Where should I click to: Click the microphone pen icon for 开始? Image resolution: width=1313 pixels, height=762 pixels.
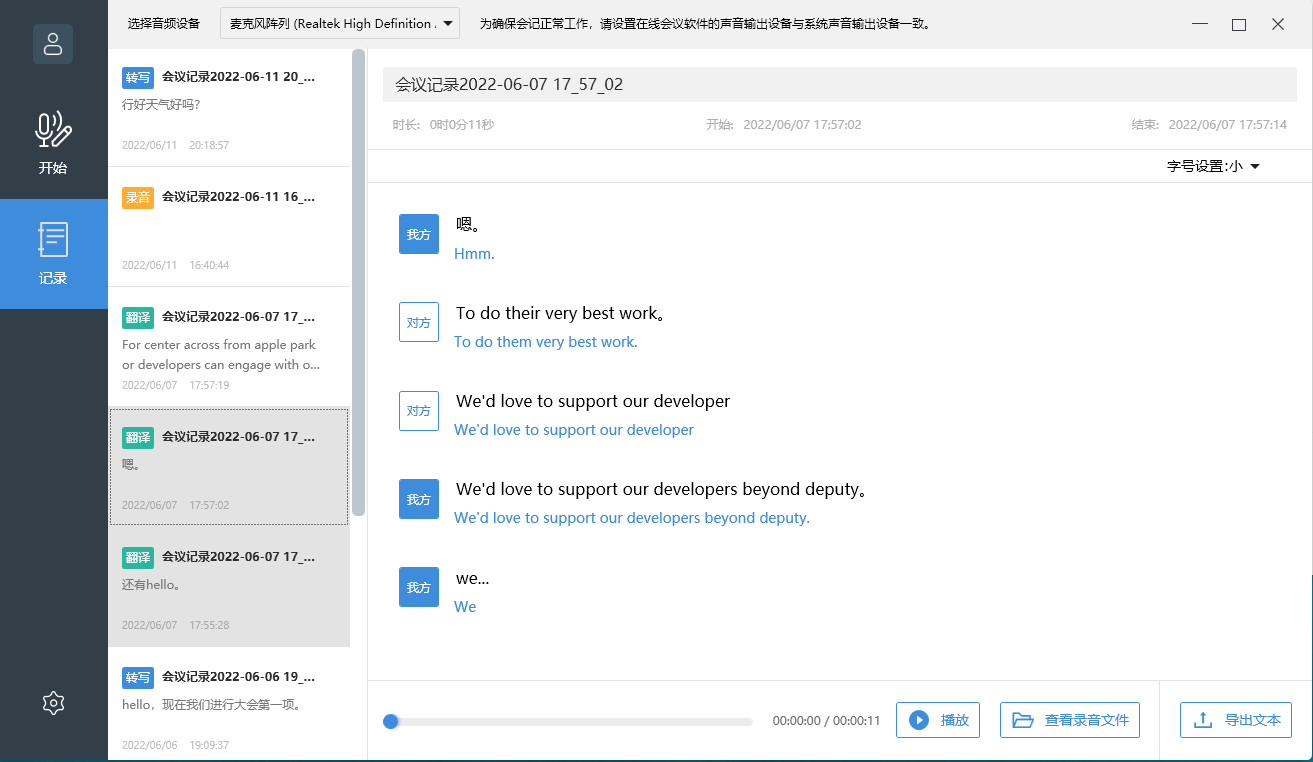click(53, 130)
